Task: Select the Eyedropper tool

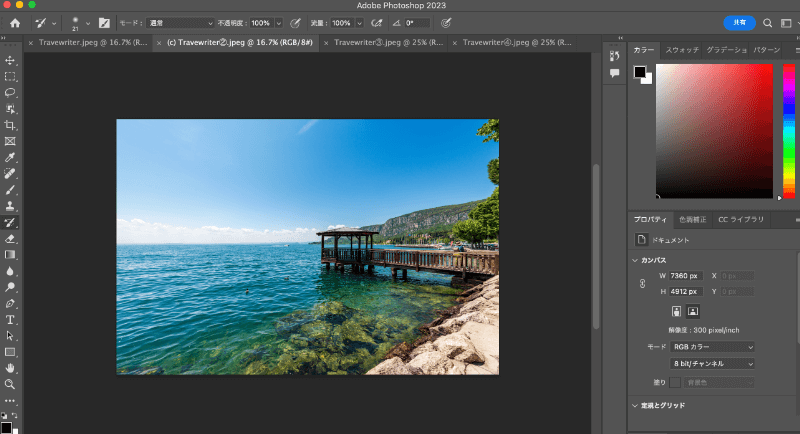Action: pos(10,157)
